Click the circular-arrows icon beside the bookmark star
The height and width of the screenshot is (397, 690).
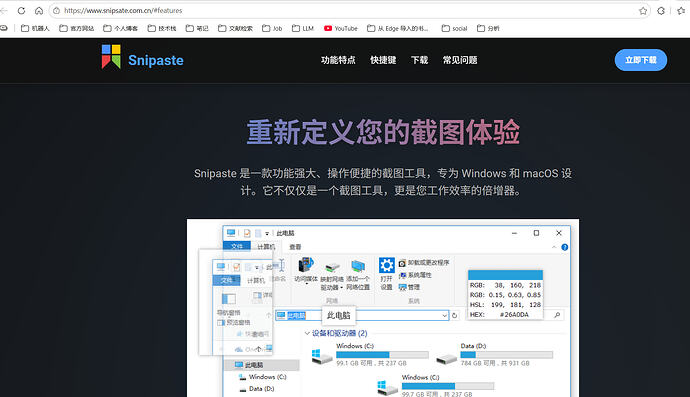click(x=661, y=11)
